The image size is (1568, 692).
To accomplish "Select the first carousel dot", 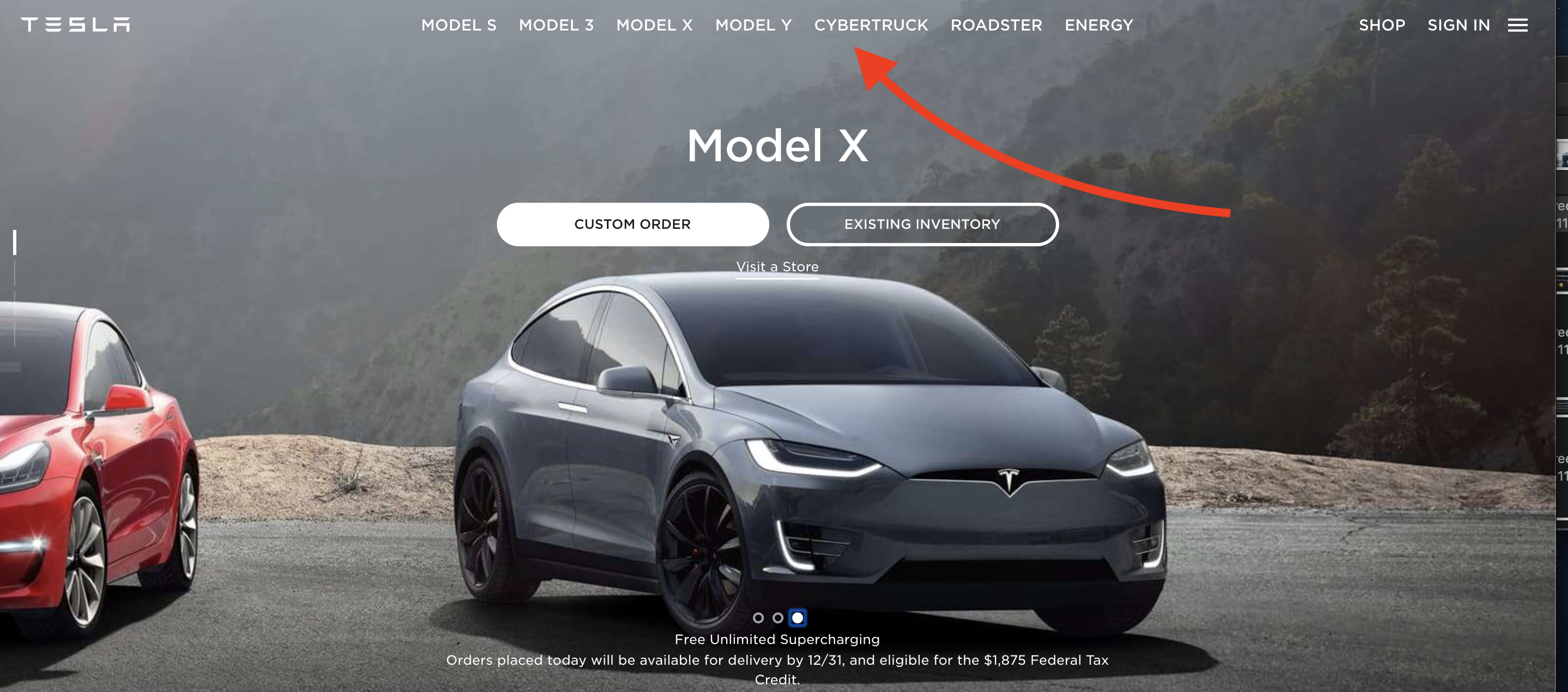I will click(x=758, y=618).
